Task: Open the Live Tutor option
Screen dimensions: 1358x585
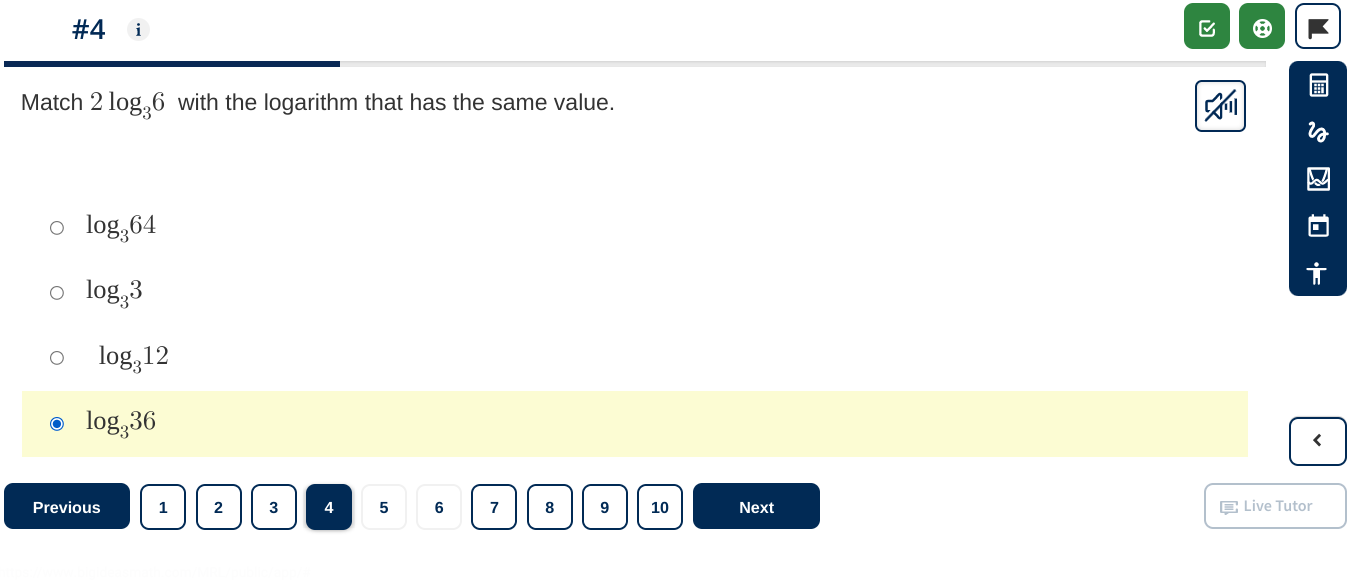Action: (1275, 506)
